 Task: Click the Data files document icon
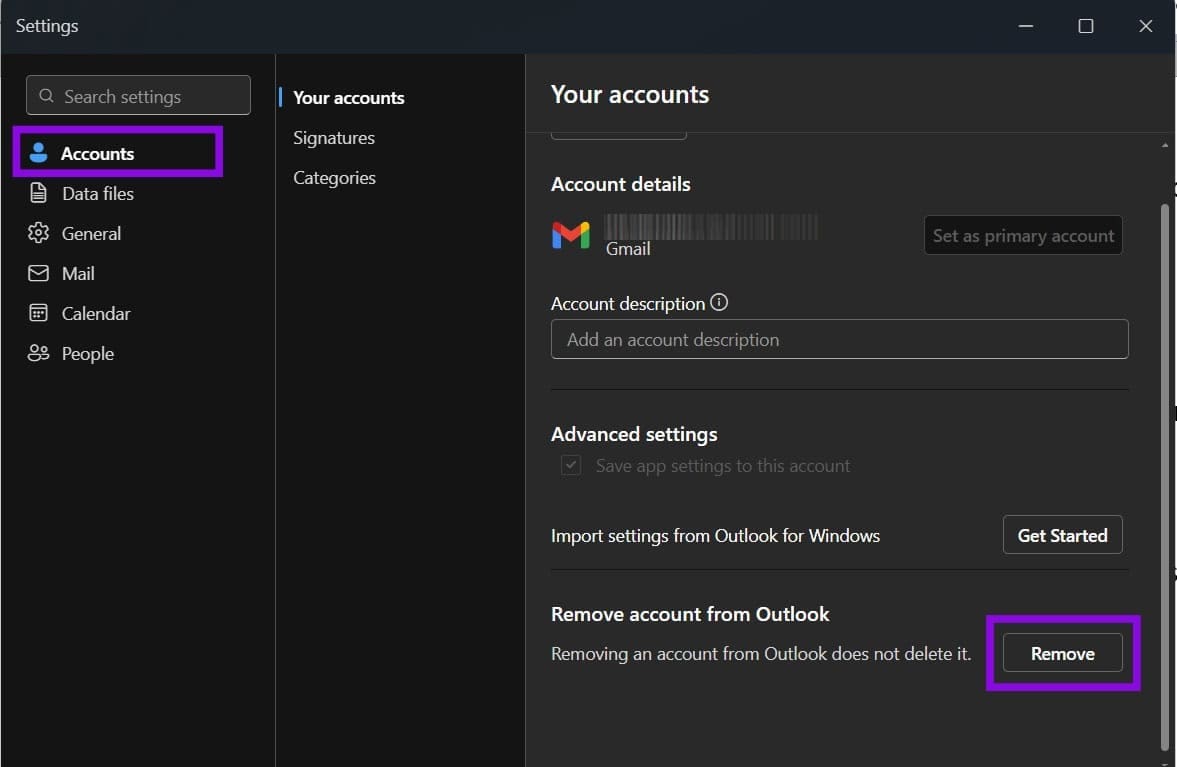(38, 193)
